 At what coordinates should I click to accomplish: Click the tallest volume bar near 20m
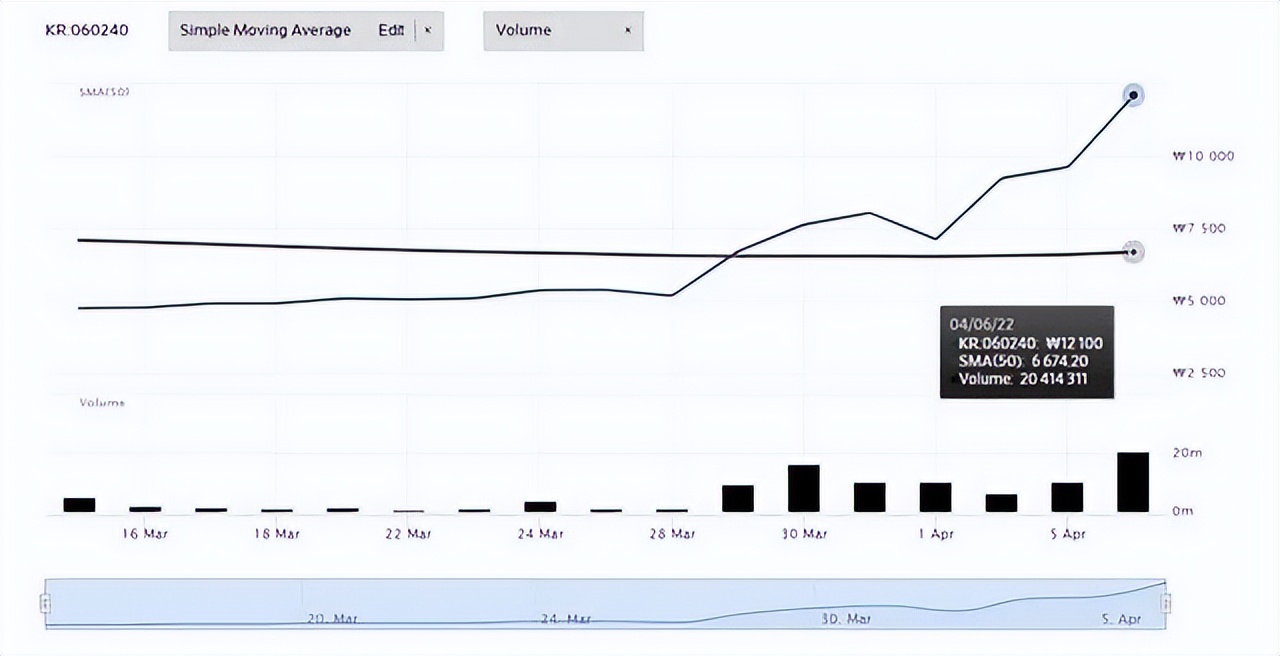pos(1133,483)
